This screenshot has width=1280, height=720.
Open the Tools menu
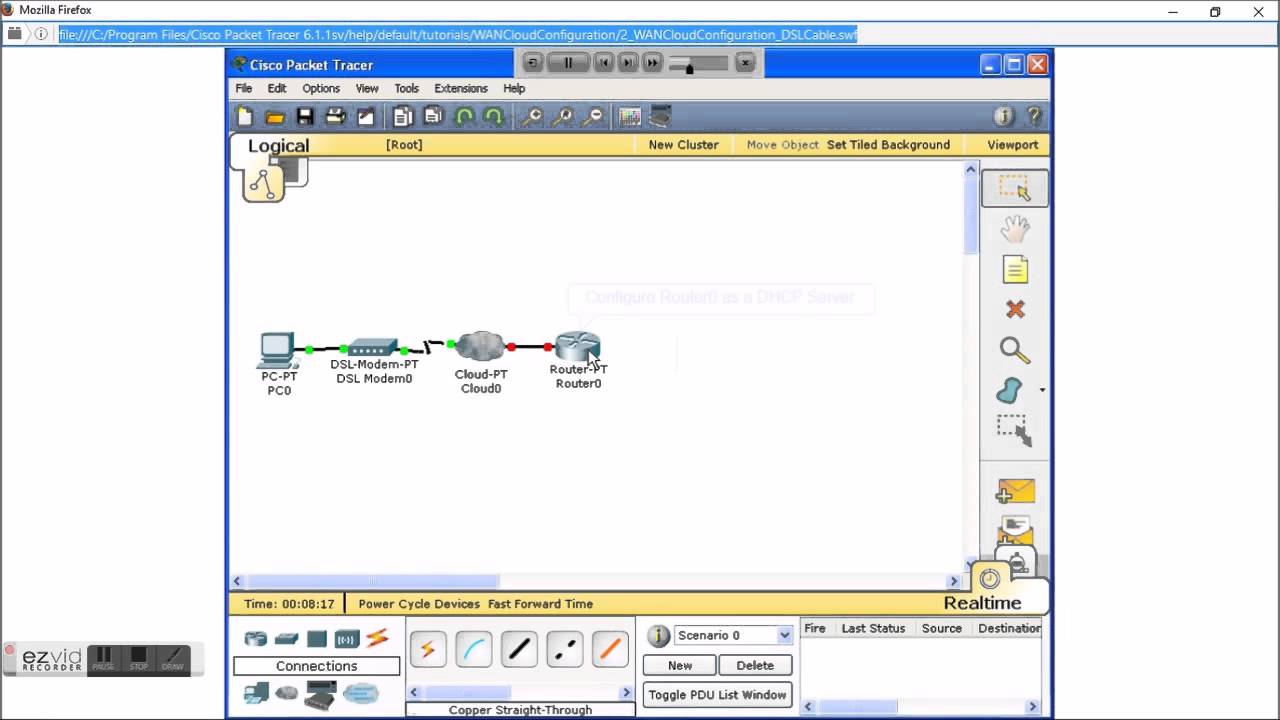tap(406, 88)
